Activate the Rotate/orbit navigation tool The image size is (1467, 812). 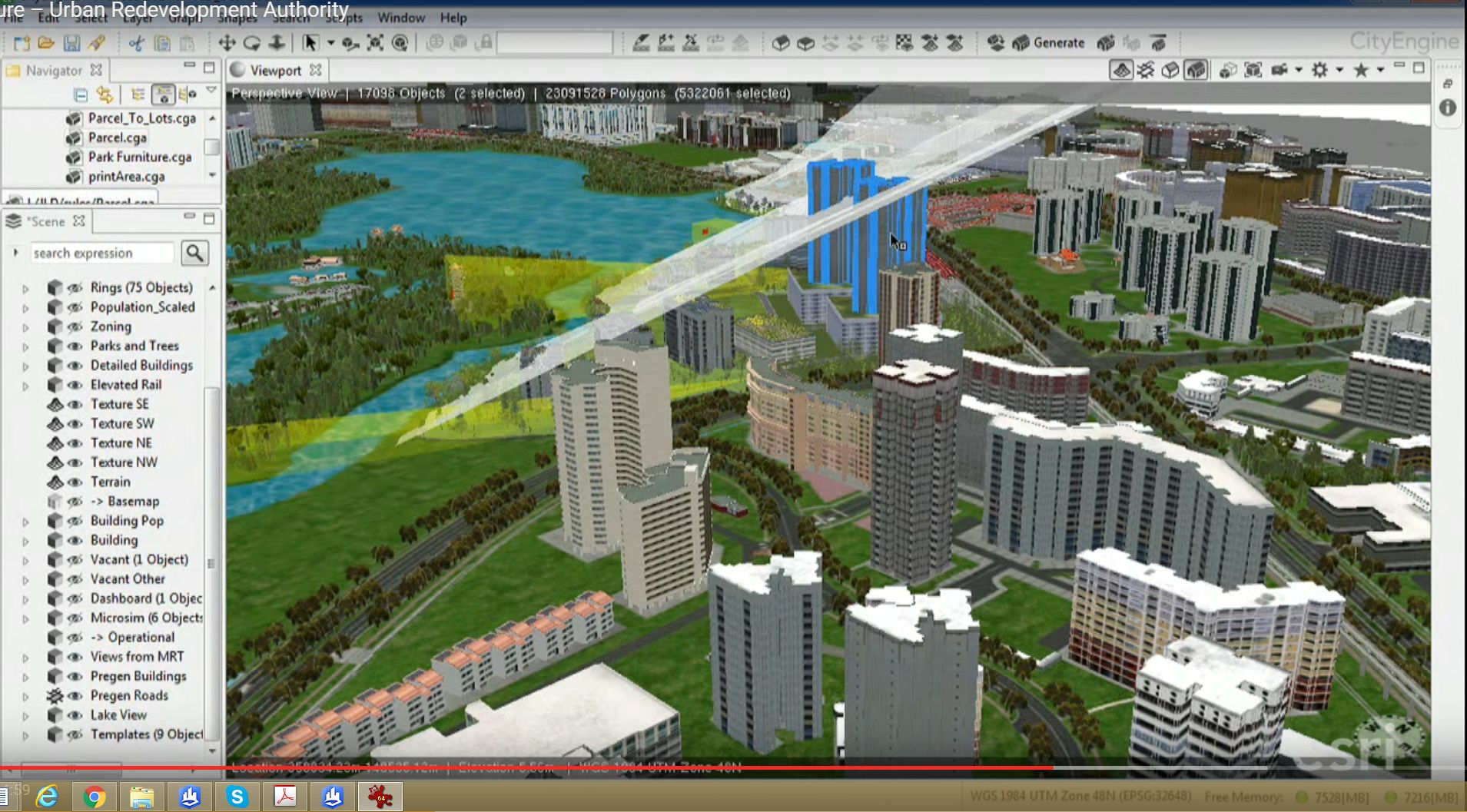point(251,43)
